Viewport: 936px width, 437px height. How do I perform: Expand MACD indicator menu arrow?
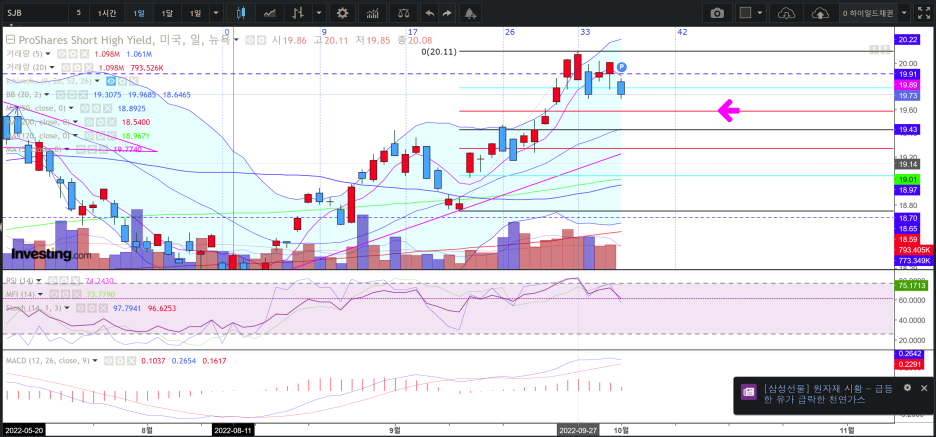96,361
